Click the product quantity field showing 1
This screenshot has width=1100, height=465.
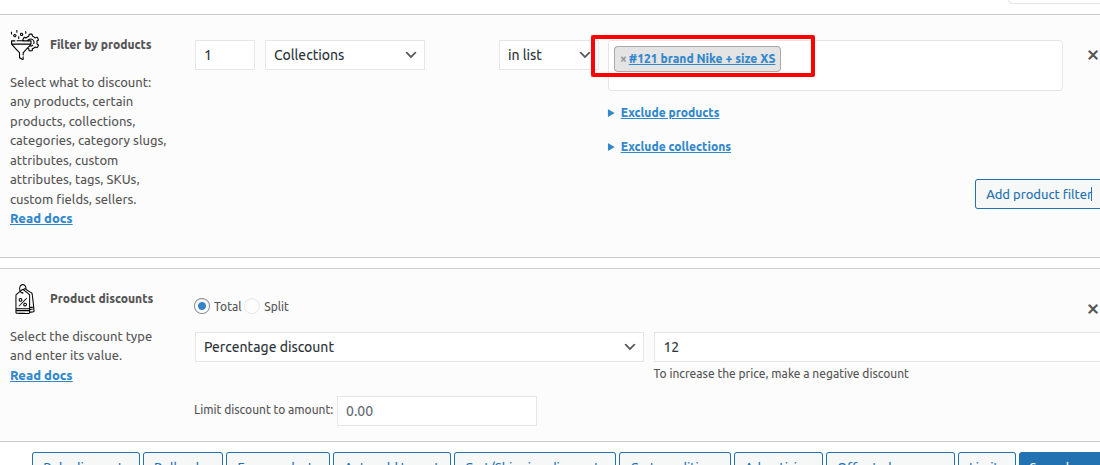coord(224,55)
